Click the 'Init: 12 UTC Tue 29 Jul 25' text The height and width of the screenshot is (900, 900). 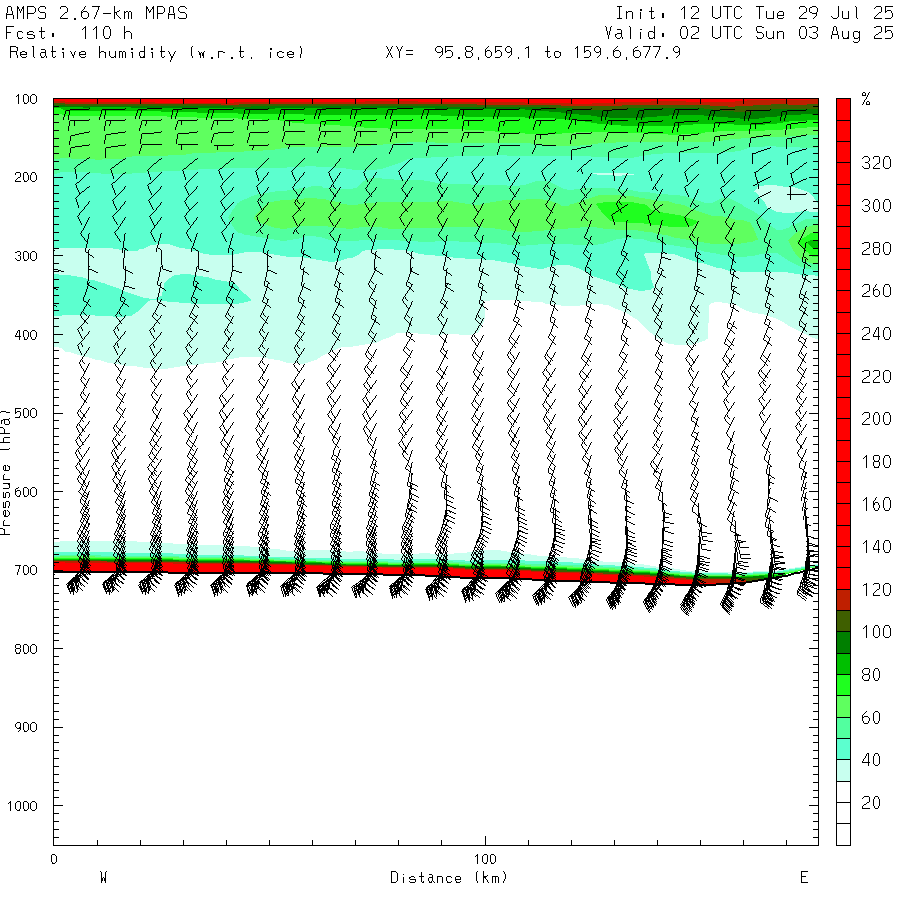pyautogui.click(x=755, y=13)
